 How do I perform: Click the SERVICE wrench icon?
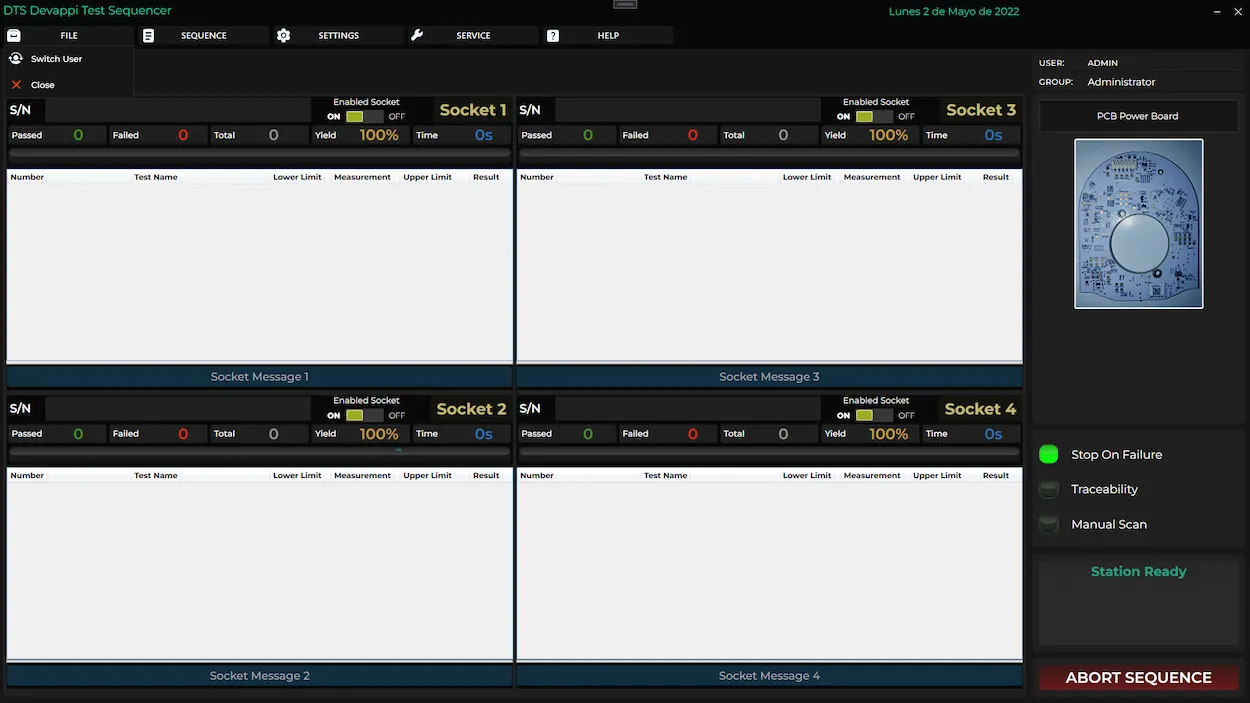[417, 35]
